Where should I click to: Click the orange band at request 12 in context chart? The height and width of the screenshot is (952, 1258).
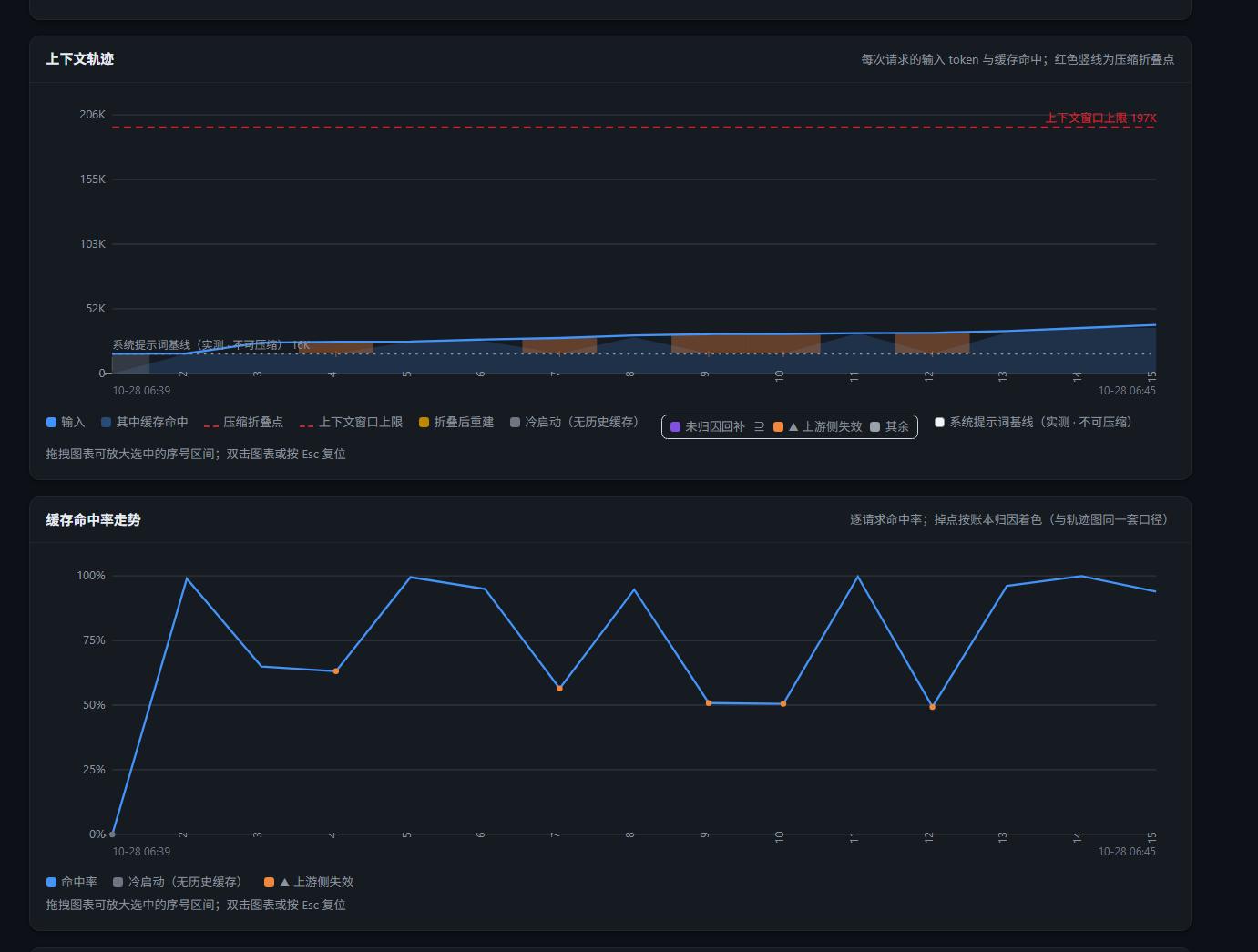[x=932, y=343]
